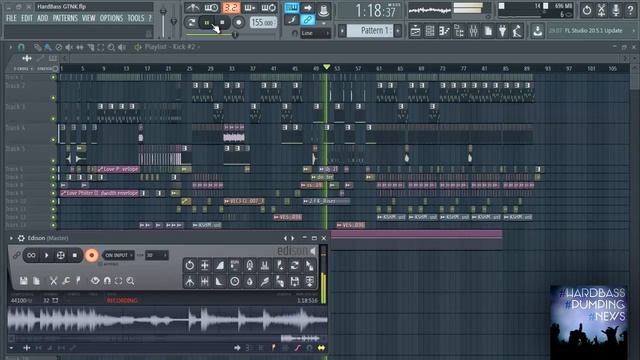Select the Love Philter envelope clip on Track 6
This screenshot has width=640, height=360.
[x=118, y=169]
